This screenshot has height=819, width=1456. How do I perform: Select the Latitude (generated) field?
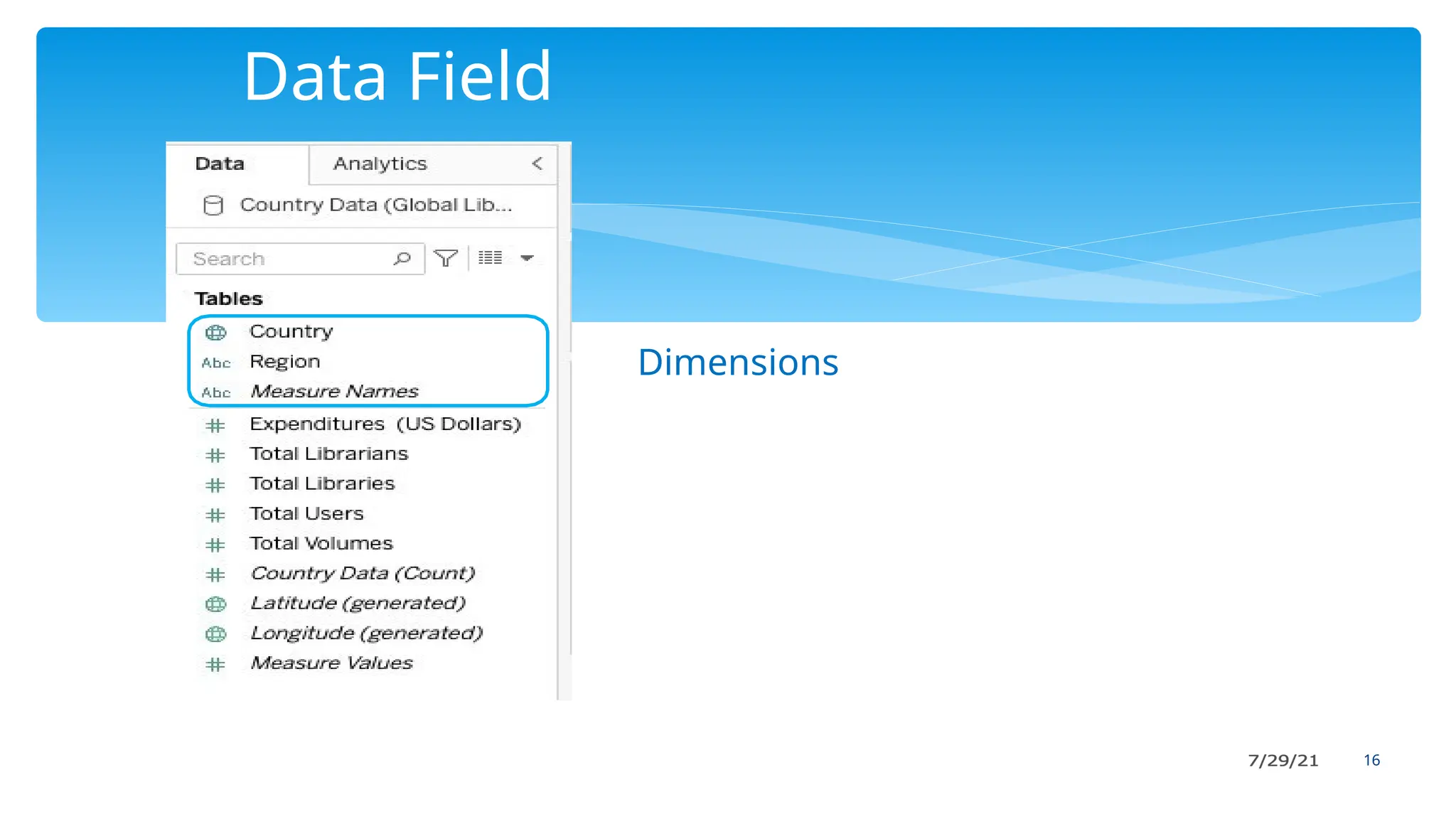click(x=358, y=603)
